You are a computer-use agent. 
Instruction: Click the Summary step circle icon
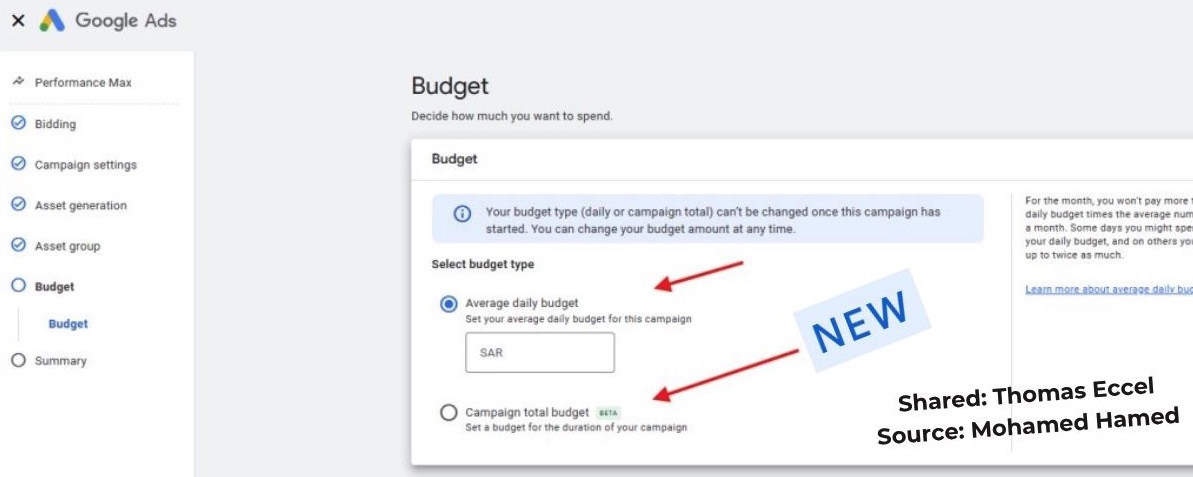(18, 361)
